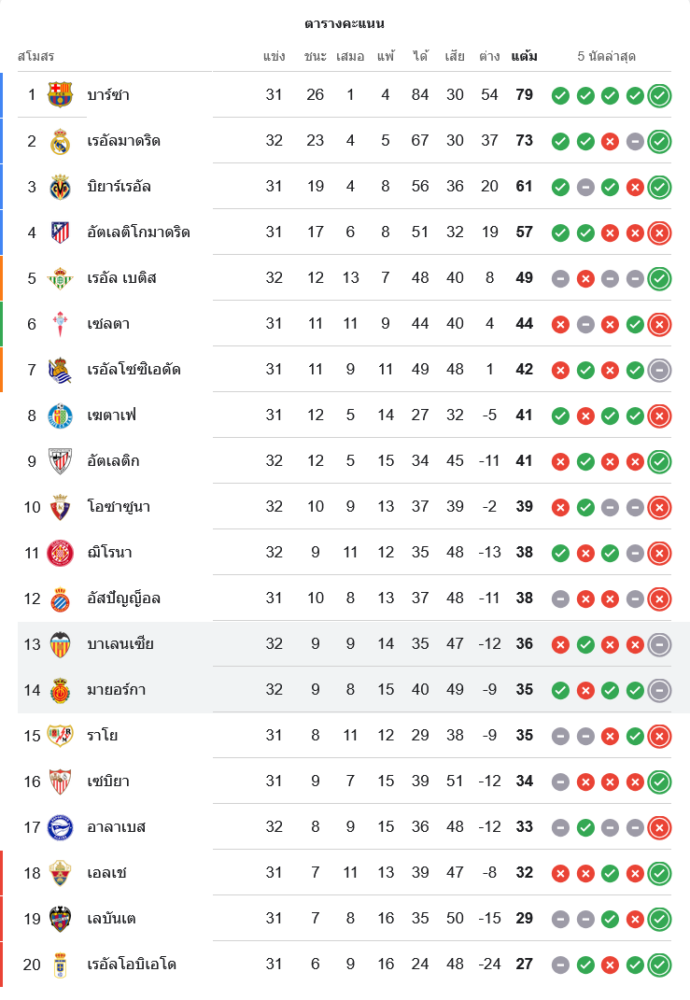Click the แต้ม points column header
This screenshot has height=1000, width=690.
(x=524, y=56)
